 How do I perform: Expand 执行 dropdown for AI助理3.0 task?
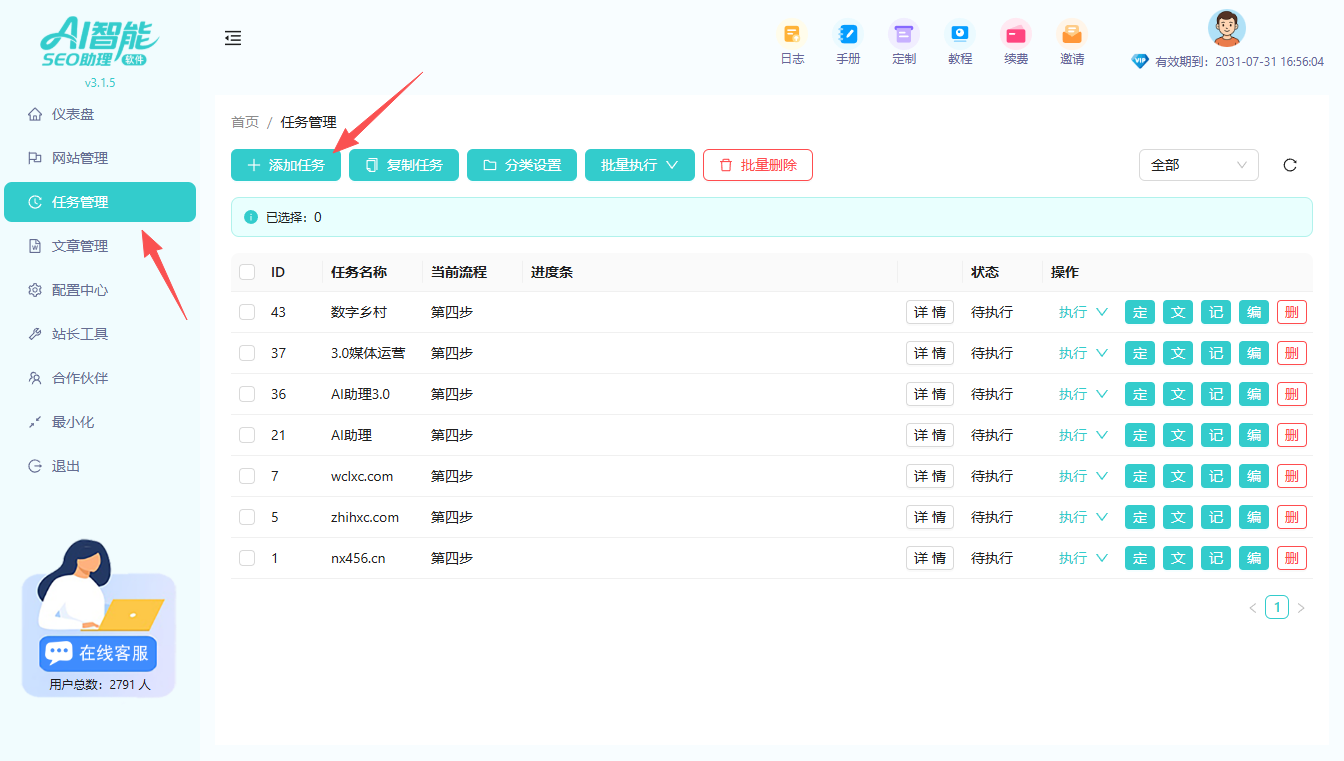pyautogui.click(x=1083, y=394)
